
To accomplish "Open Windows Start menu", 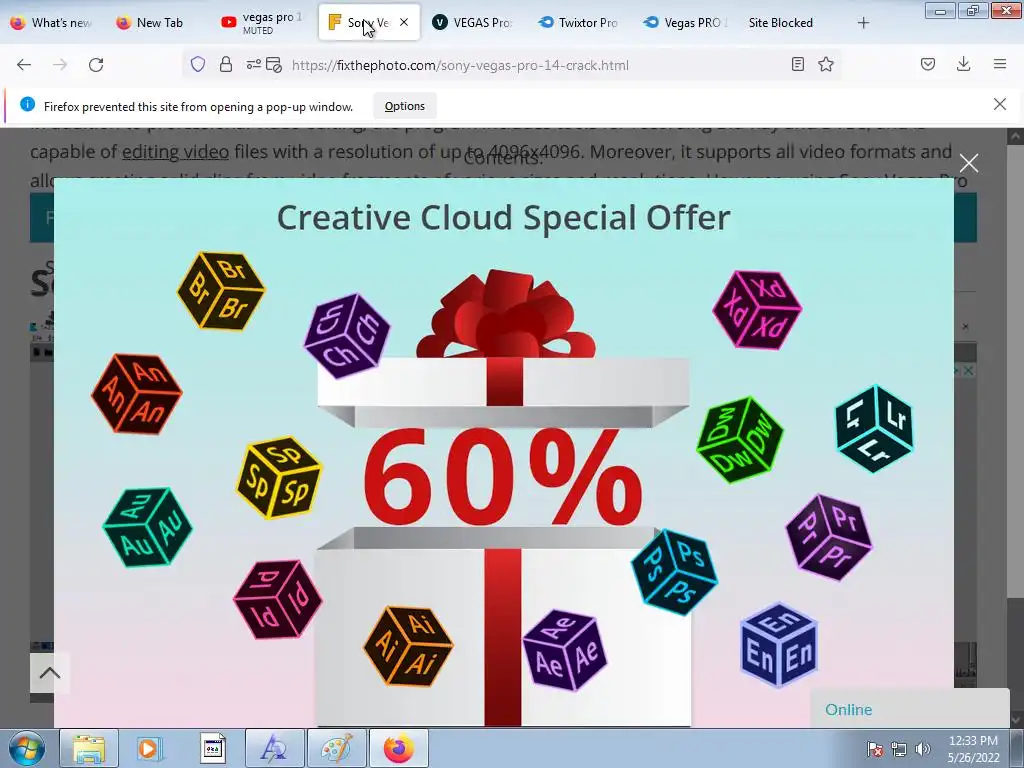I will click(27, 748).
